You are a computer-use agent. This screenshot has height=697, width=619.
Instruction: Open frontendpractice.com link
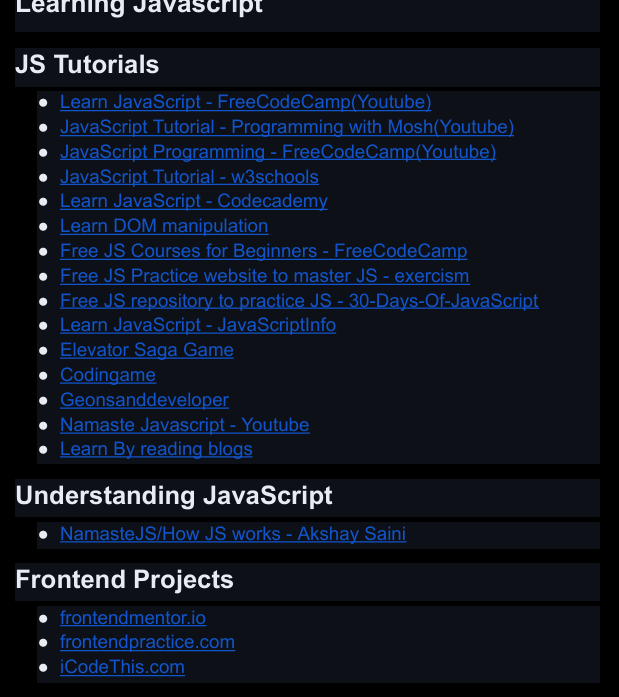pos(147,642)
